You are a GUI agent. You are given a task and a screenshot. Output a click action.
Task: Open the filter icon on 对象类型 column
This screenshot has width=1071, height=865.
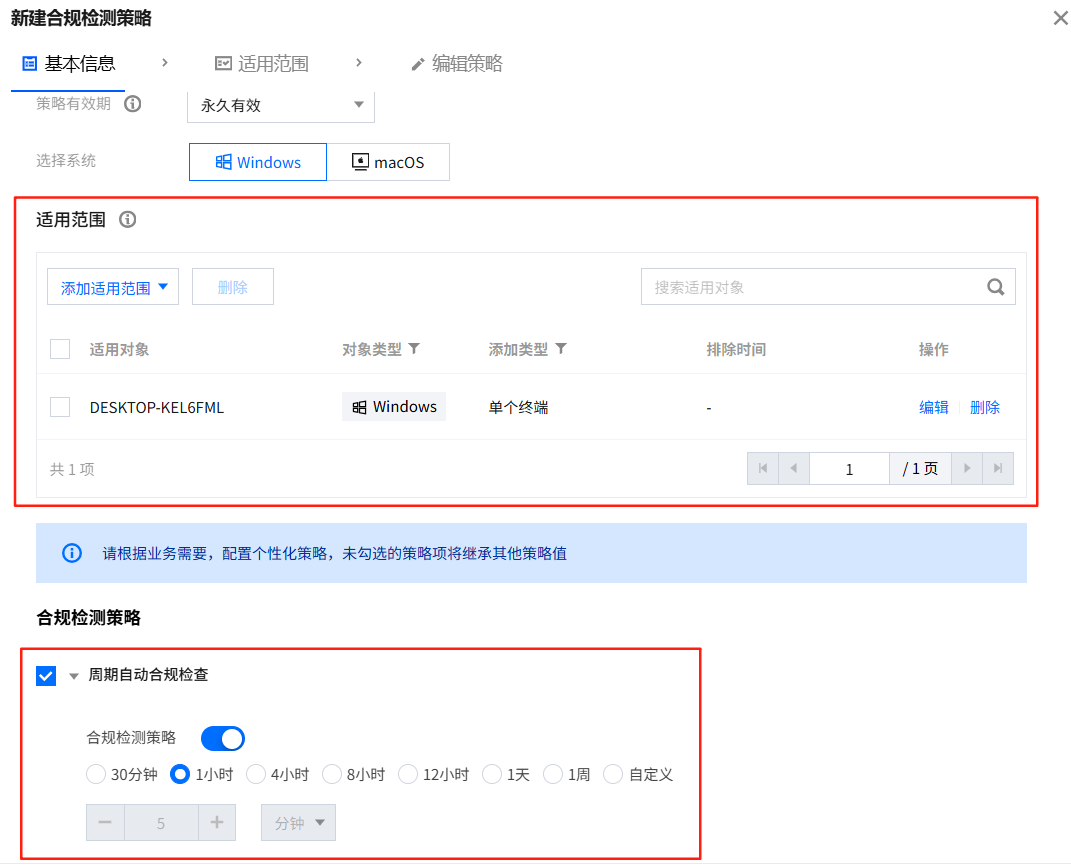pos(416,347)
